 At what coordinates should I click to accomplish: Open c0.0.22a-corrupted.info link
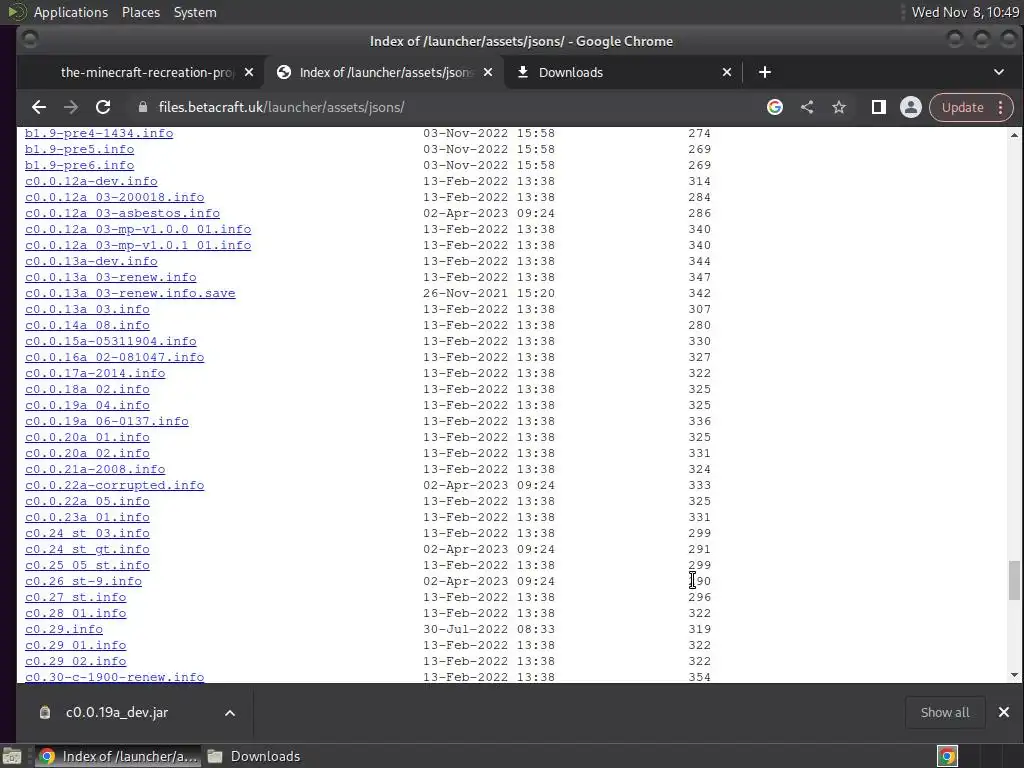pyautogui.click(x=115, y=485)
